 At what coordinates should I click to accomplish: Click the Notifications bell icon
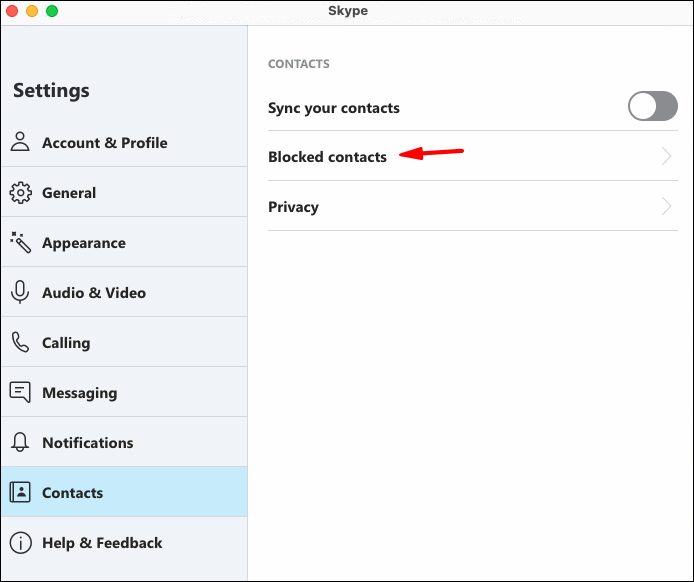click(20, 442)
